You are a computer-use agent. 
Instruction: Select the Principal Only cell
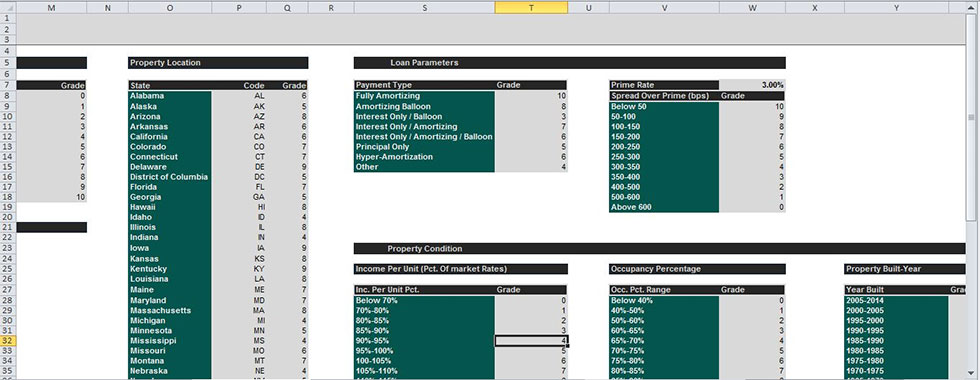tap(424, 147)
